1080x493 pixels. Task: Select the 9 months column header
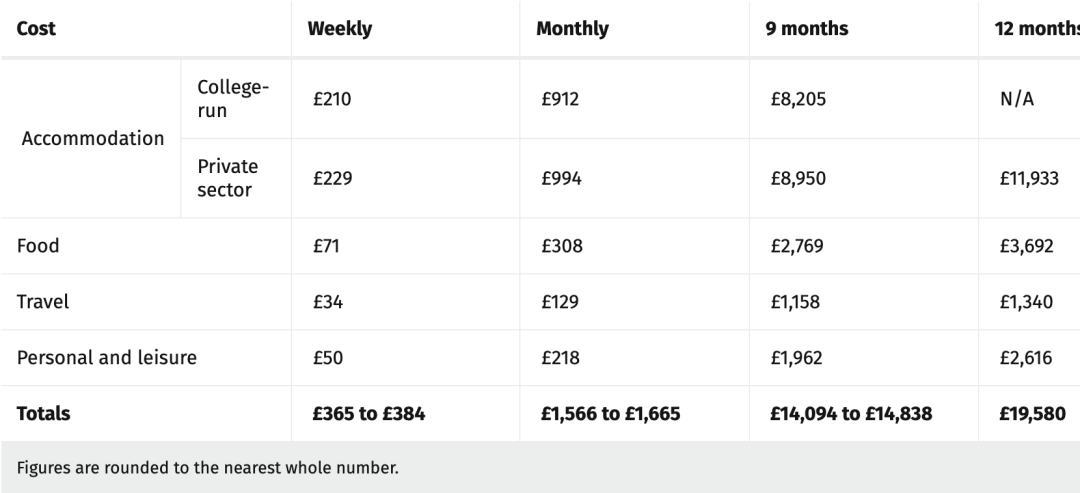[x=807, y=29]
